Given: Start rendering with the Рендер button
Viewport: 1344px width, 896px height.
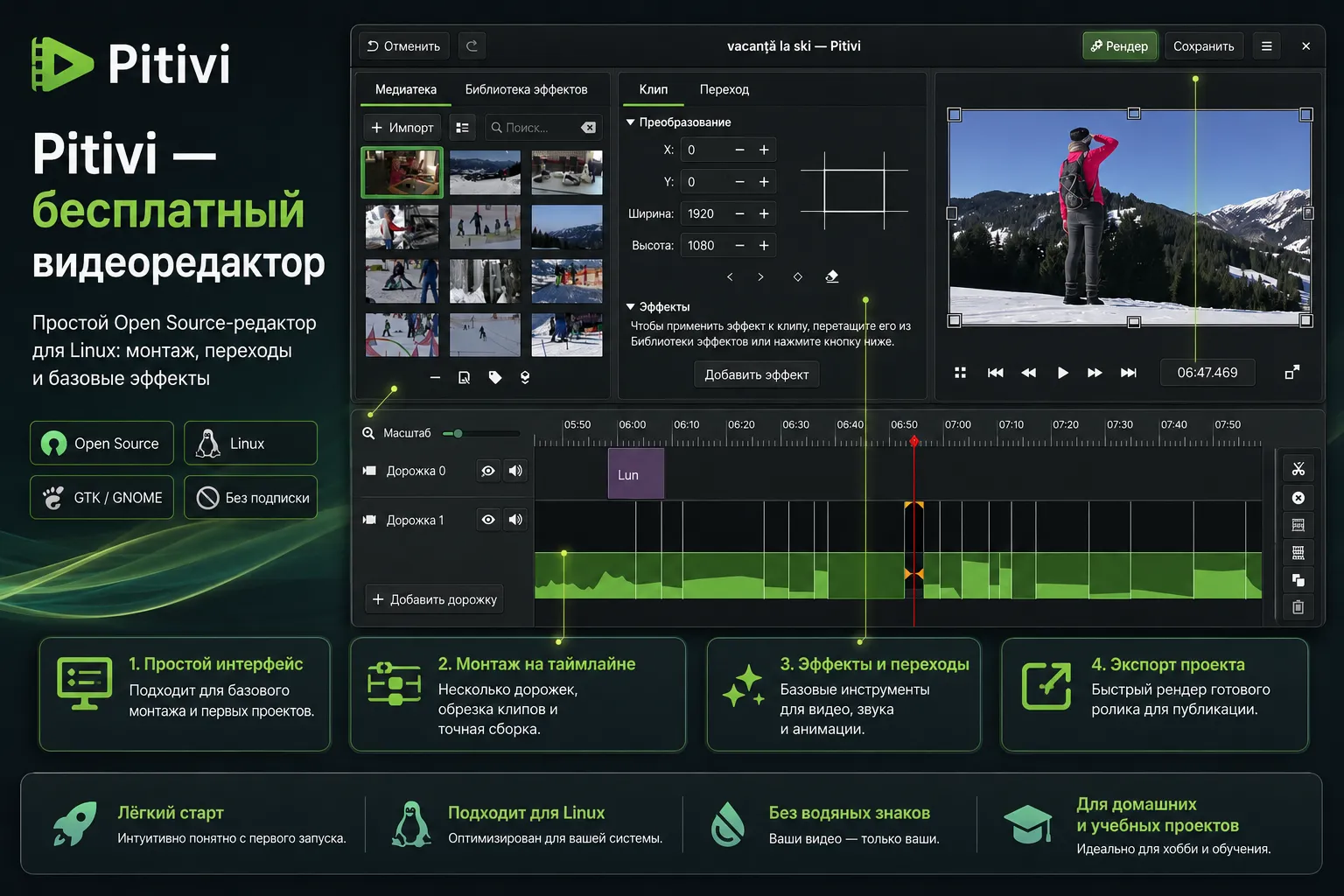Looking at the screenshot, I should [x=1119, y=45].
